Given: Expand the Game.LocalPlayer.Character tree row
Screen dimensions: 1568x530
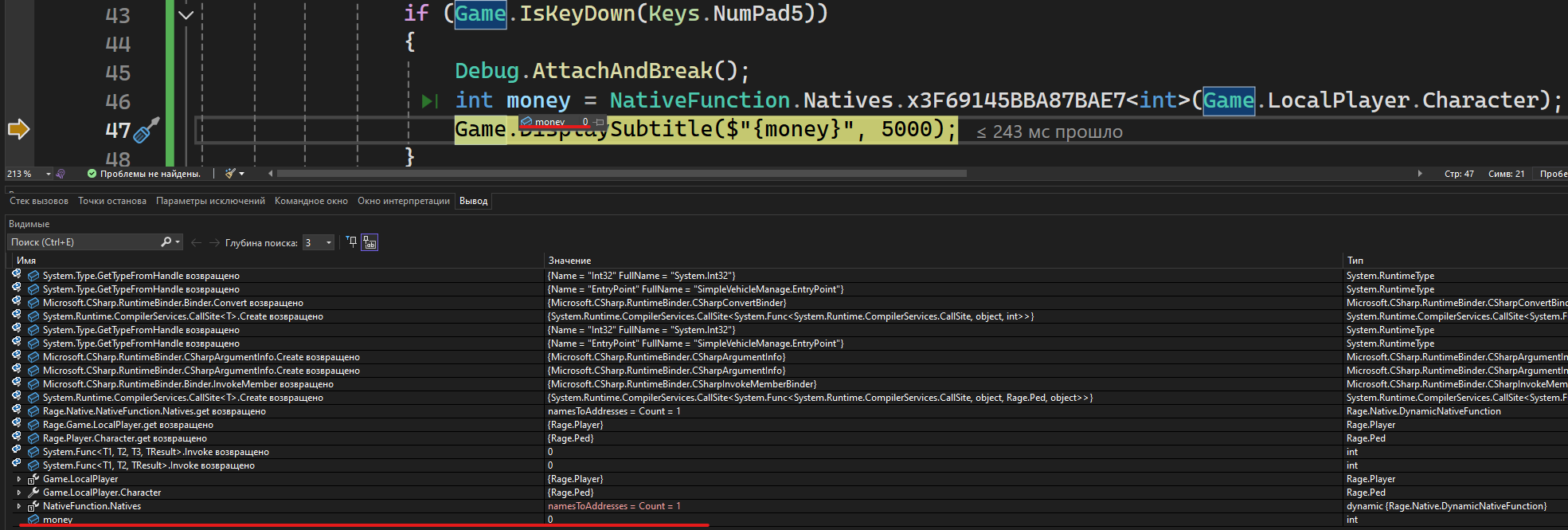Looking at the screenshot, I should (x=19, y=493).
